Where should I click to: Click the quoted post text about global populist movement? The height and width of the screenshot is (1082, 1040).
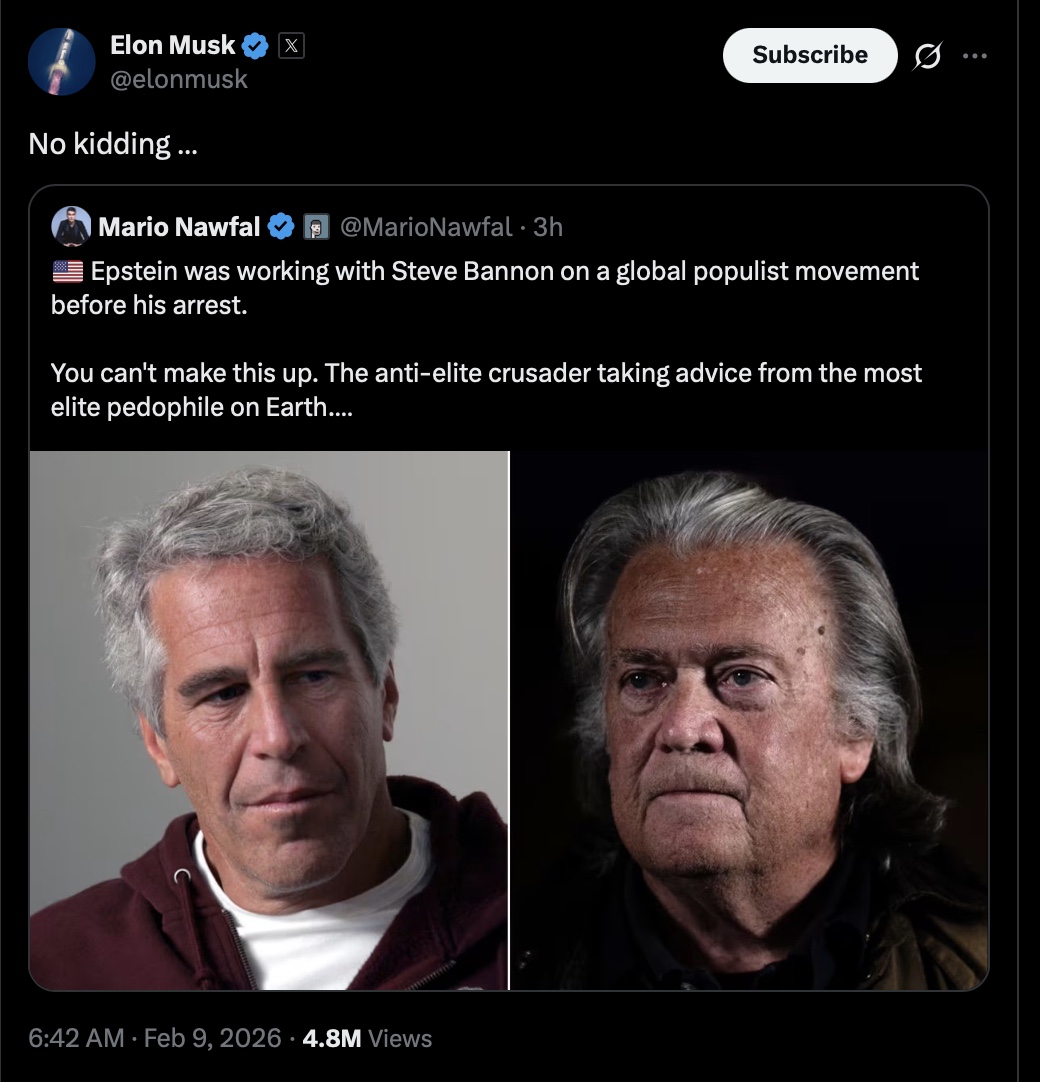click(485, 287)
